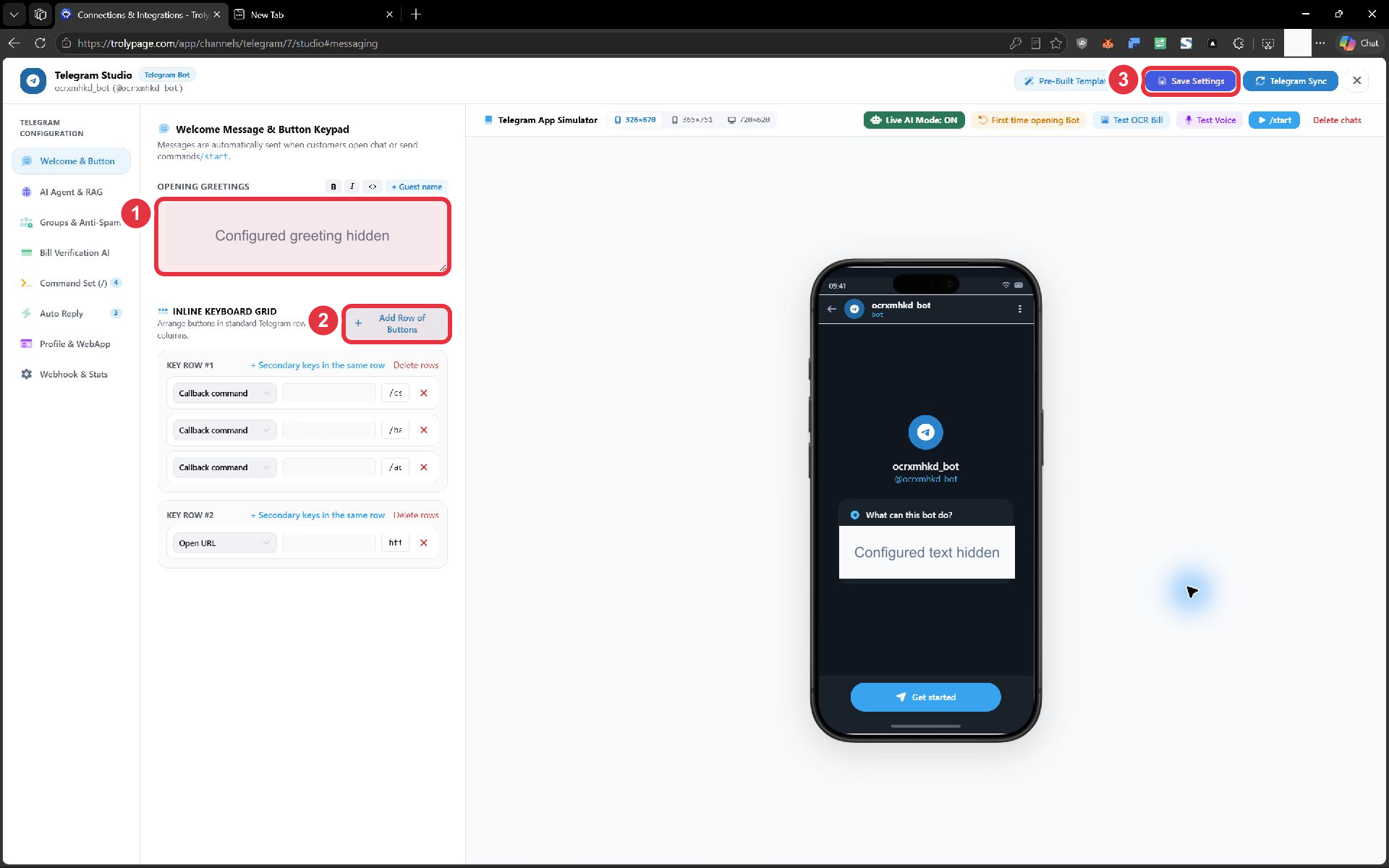Click Test Voice button
Image resolution: width=1389 pixels, height=868 pixels.
point(1210,120)
